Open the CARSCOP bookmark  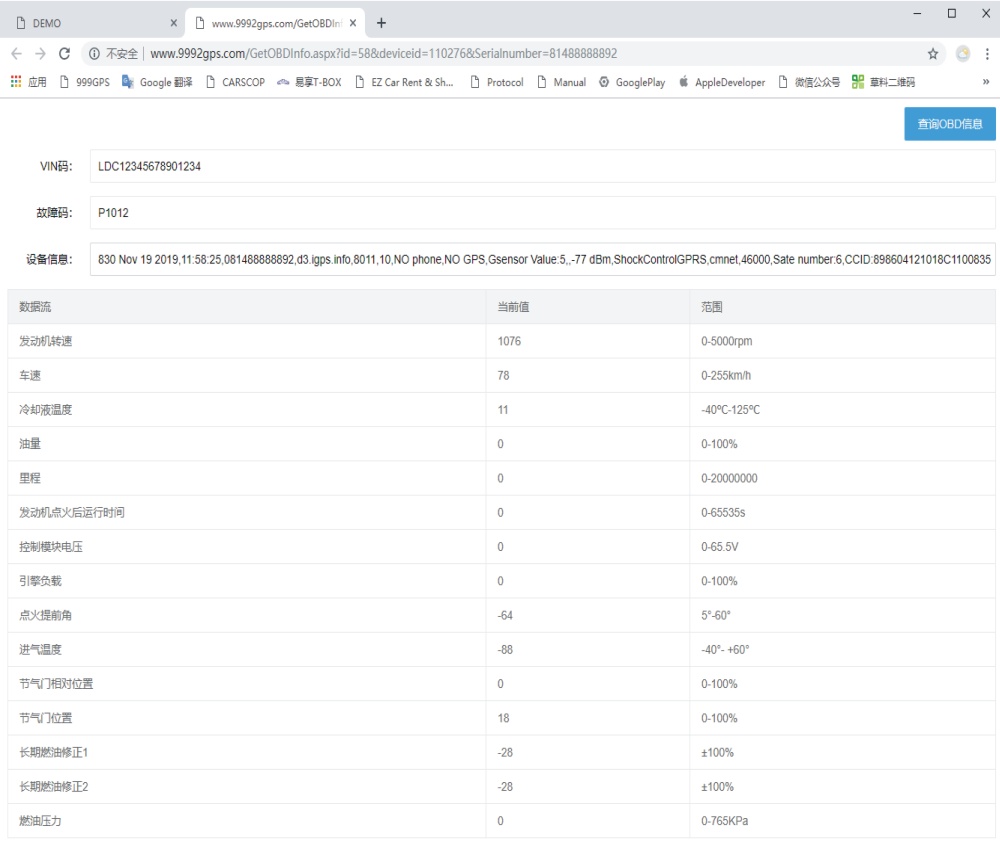[235, 82]
